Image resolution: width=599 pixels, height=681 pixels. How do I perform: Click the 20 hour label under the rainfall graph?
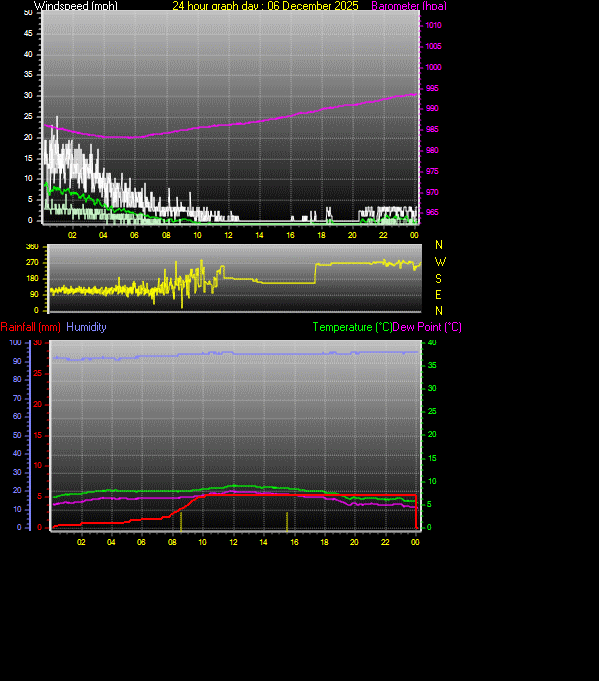point(354,542)
